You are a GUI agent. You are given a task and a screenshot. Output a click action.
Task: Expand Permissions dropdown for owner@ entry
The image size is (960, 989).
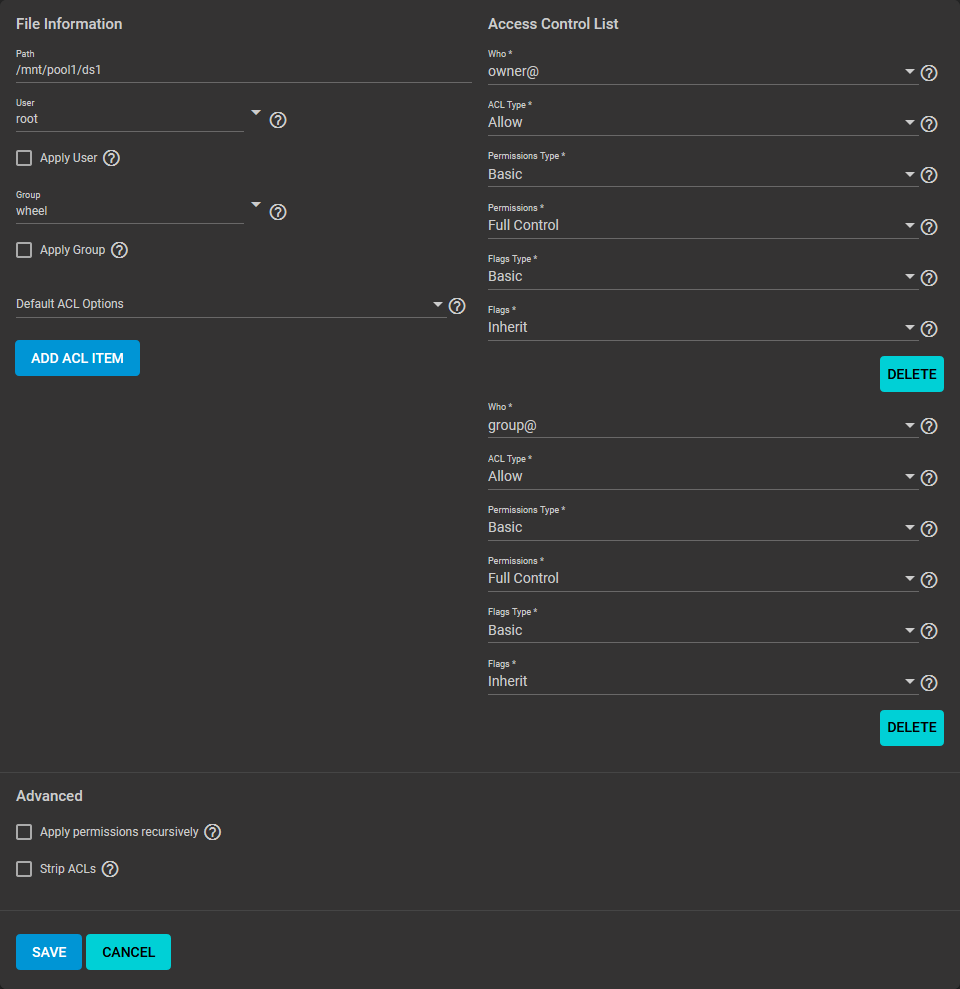coord(702,226)
